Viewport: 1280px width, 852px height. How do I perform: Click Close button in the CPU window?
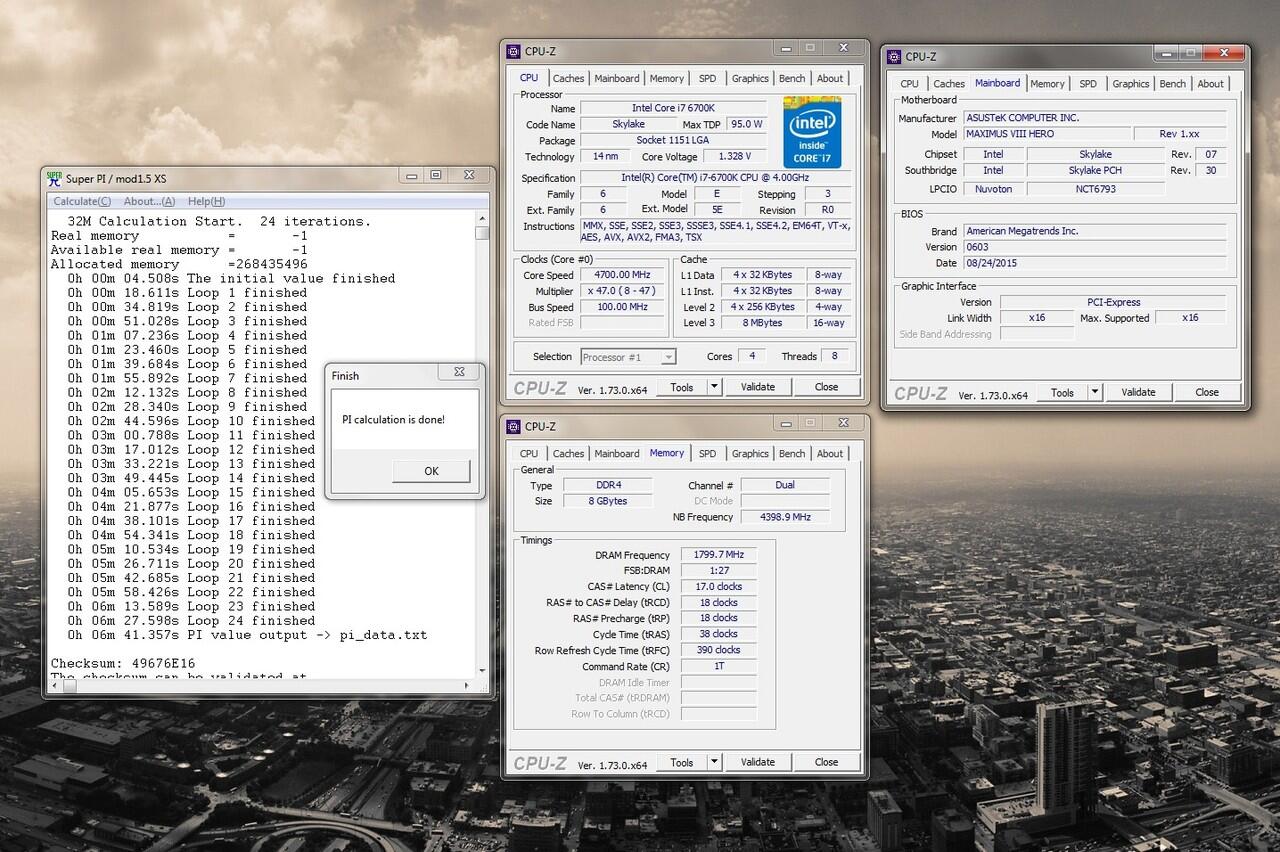[x=826, y=387]
